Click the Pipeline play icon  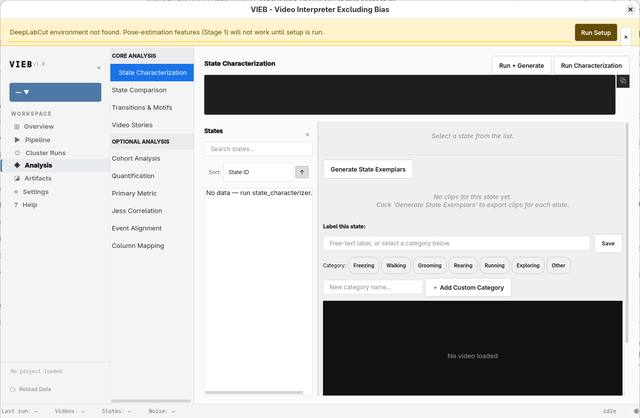point(17,140)
